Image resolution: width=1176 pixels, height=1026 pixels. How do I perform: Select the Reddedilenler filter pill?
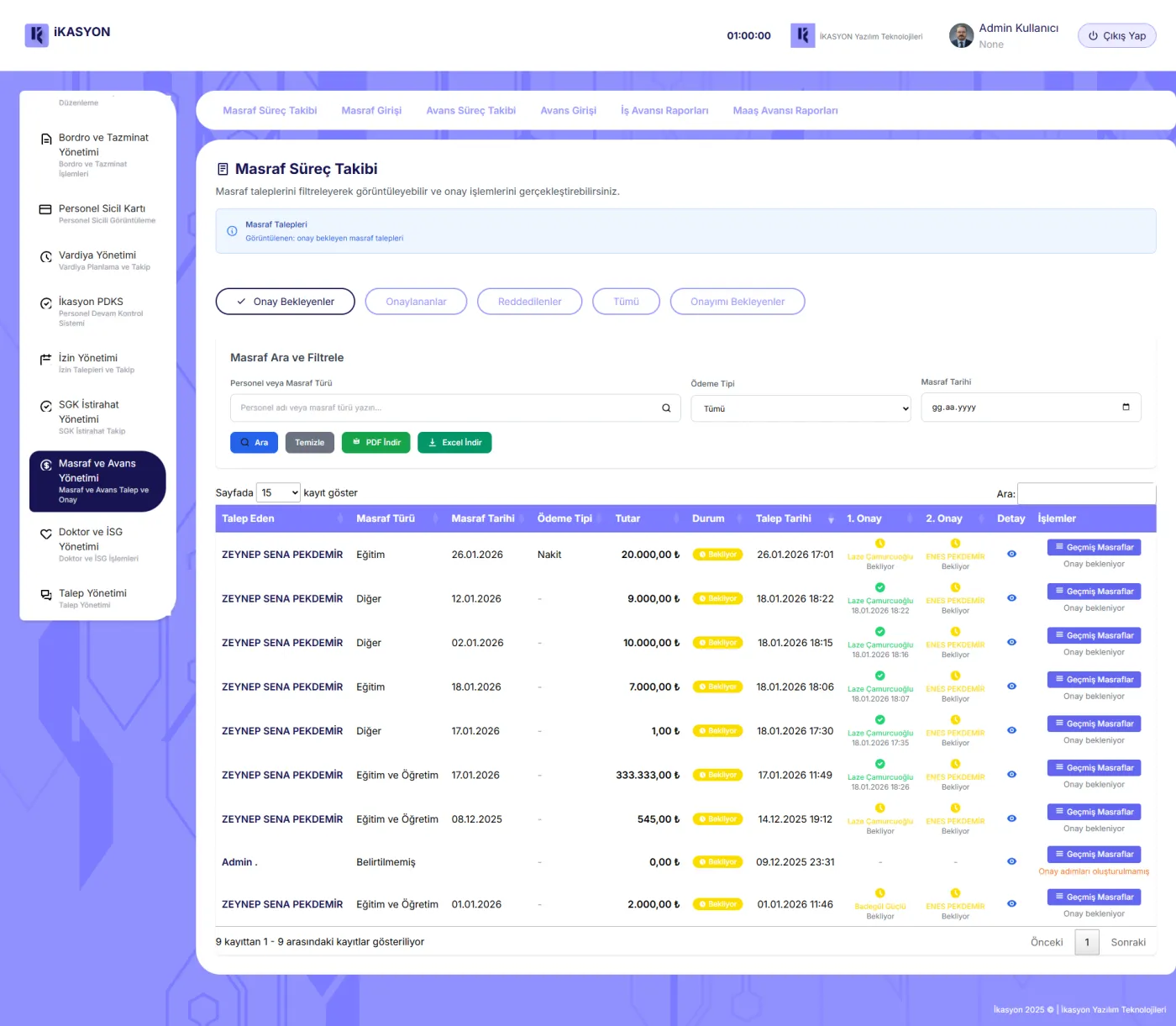pyautogui.click(x=529, y=302)
